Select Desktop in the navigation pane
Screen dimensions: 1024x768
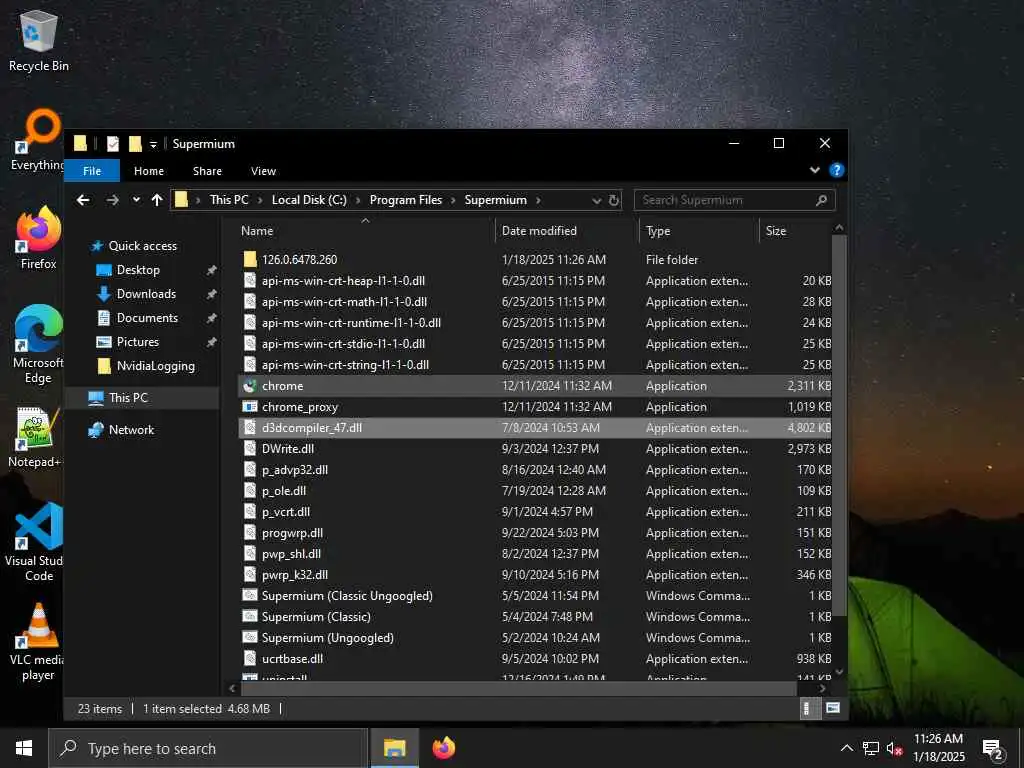click(138, 270)
